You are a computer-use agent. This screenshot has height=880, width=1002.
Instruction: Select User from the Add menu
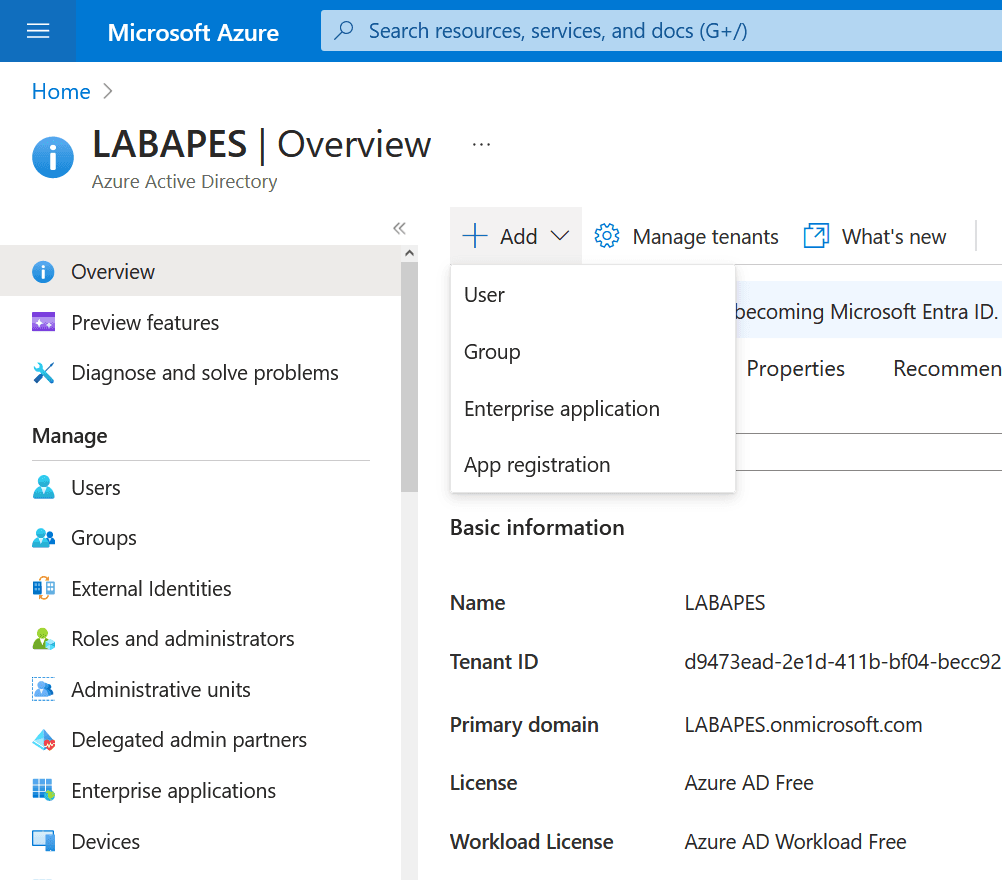tap(485, 295)
